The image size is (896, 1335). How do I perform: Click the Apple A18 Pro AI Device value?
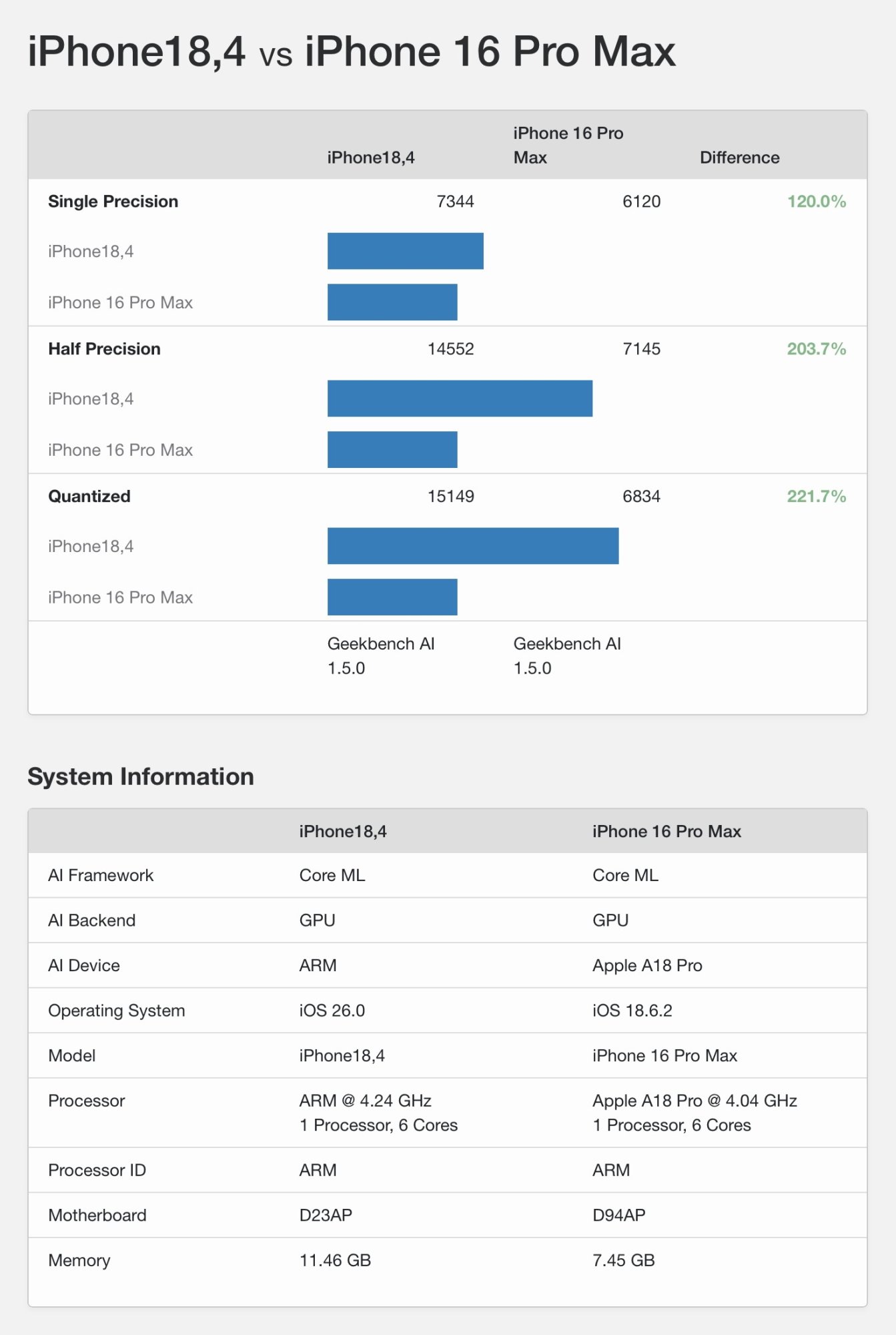[647, 965]
